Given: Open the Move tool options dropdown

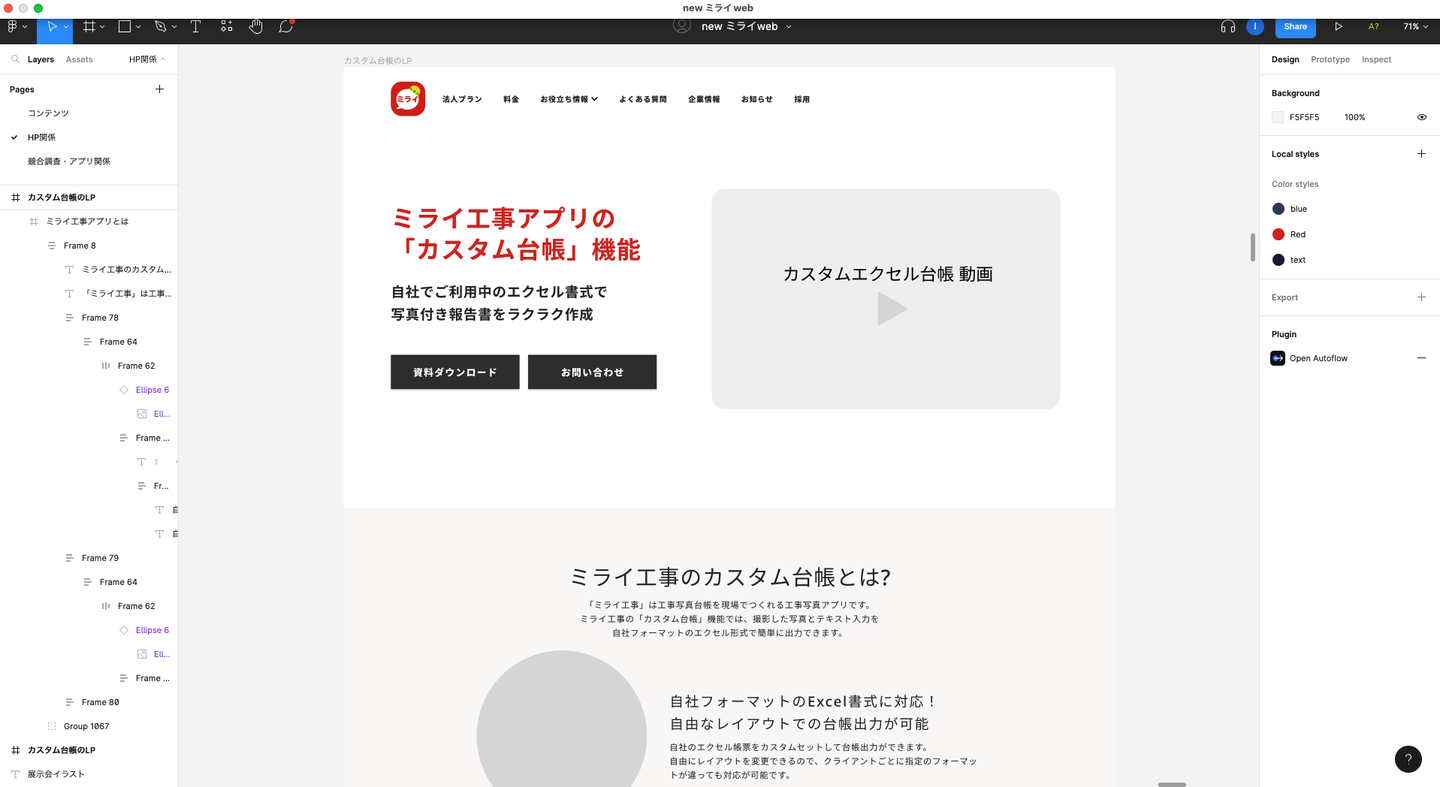Looking at the screenshot, I should tap(66, 27).
